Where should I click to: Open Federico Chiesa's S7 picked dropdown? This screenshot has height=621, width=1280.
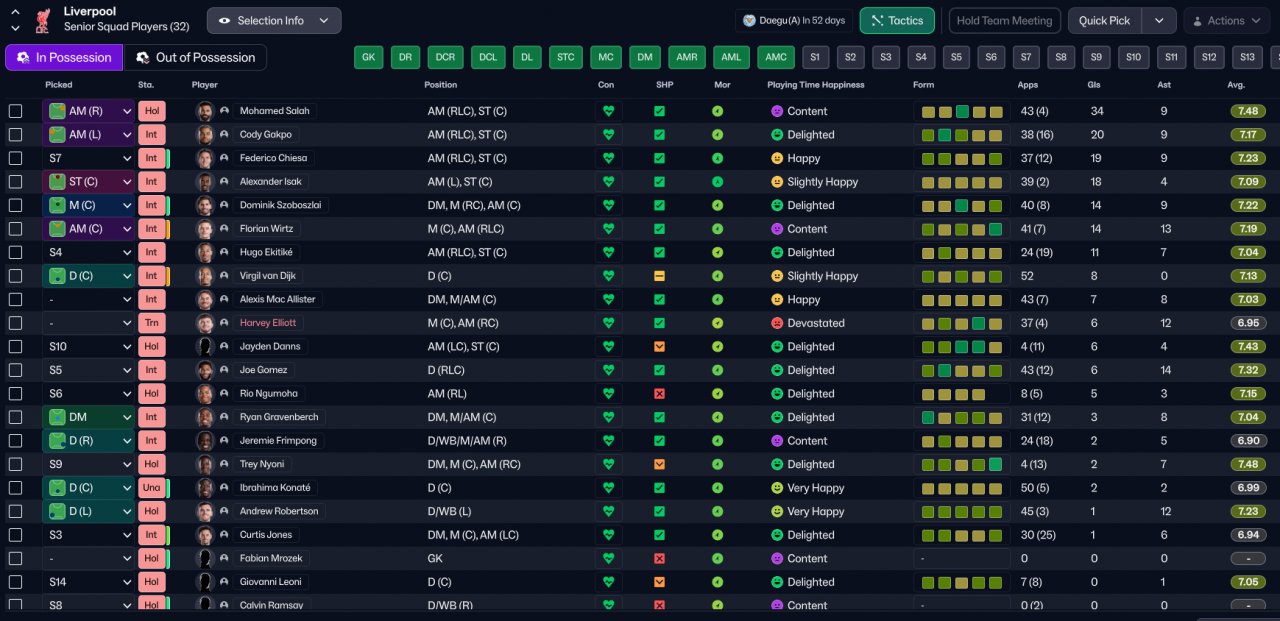click(x=88, y=158)
